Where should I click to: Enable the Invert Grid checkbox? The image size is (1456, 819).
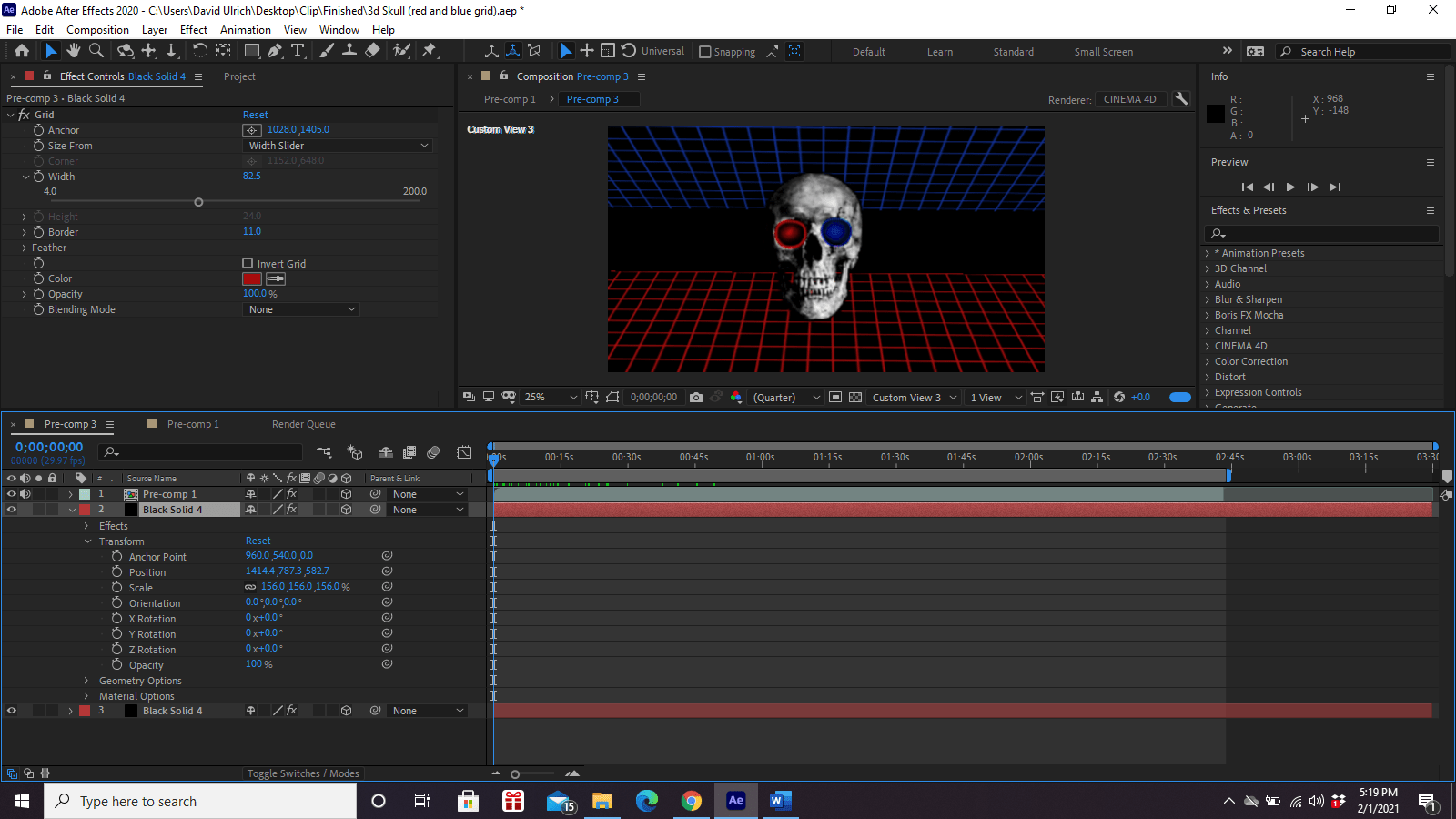point(248,264)
